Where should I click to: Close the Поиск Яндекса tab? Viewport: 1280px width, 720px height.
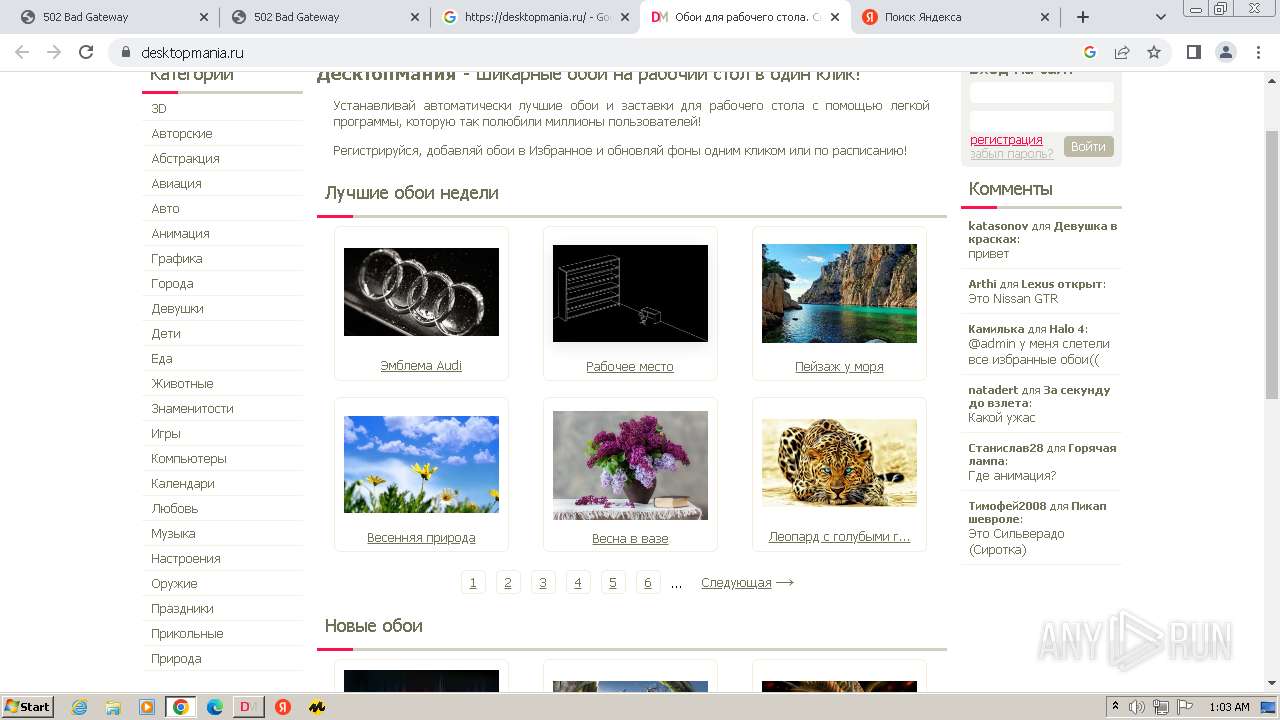coord(1045,17)
